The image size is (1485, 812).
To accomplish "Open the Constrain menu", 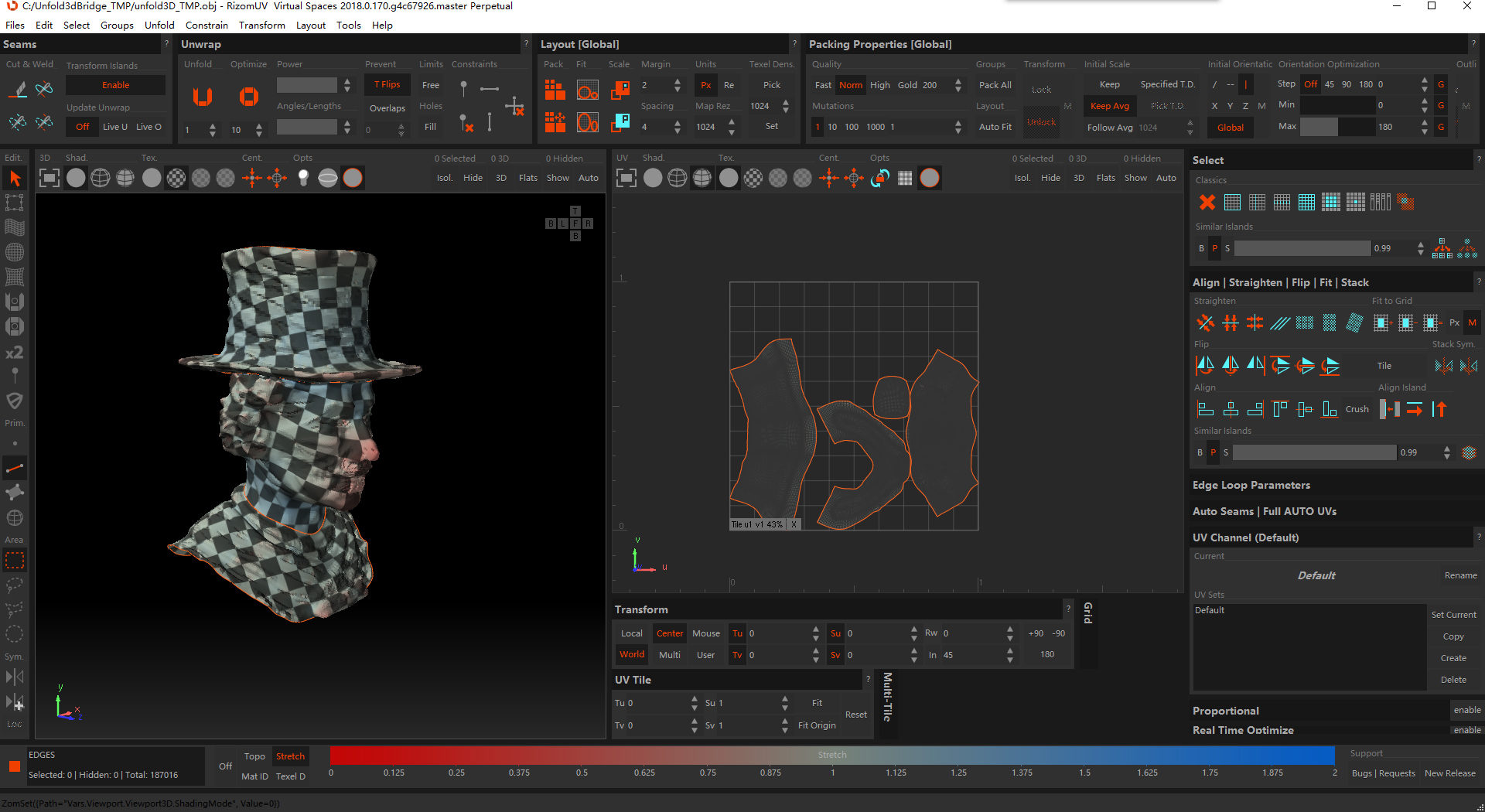I will coord(207,25).
